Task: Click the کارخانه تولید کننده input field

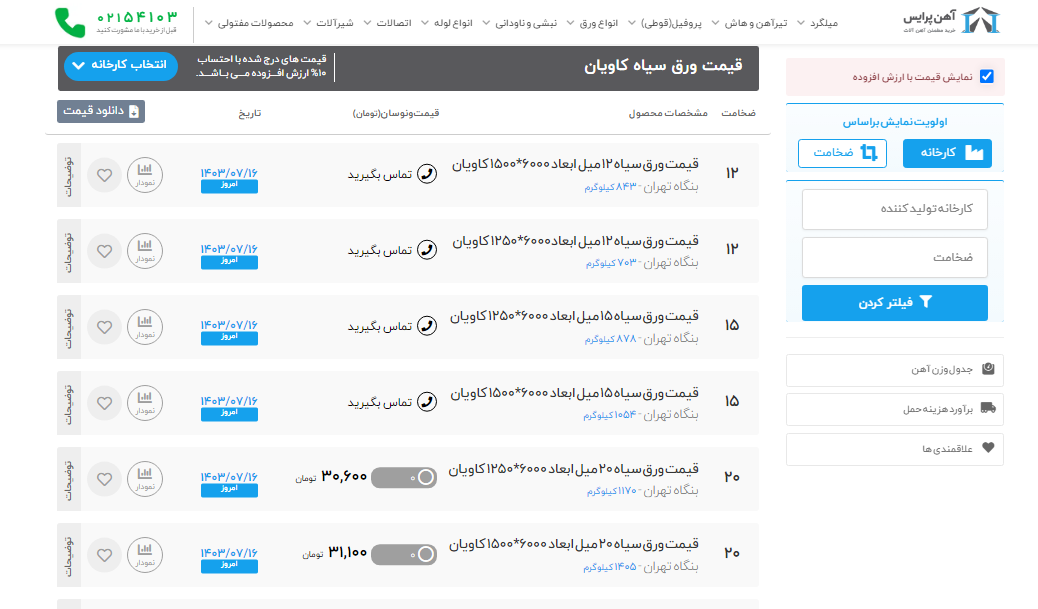Action: [894, 210]
